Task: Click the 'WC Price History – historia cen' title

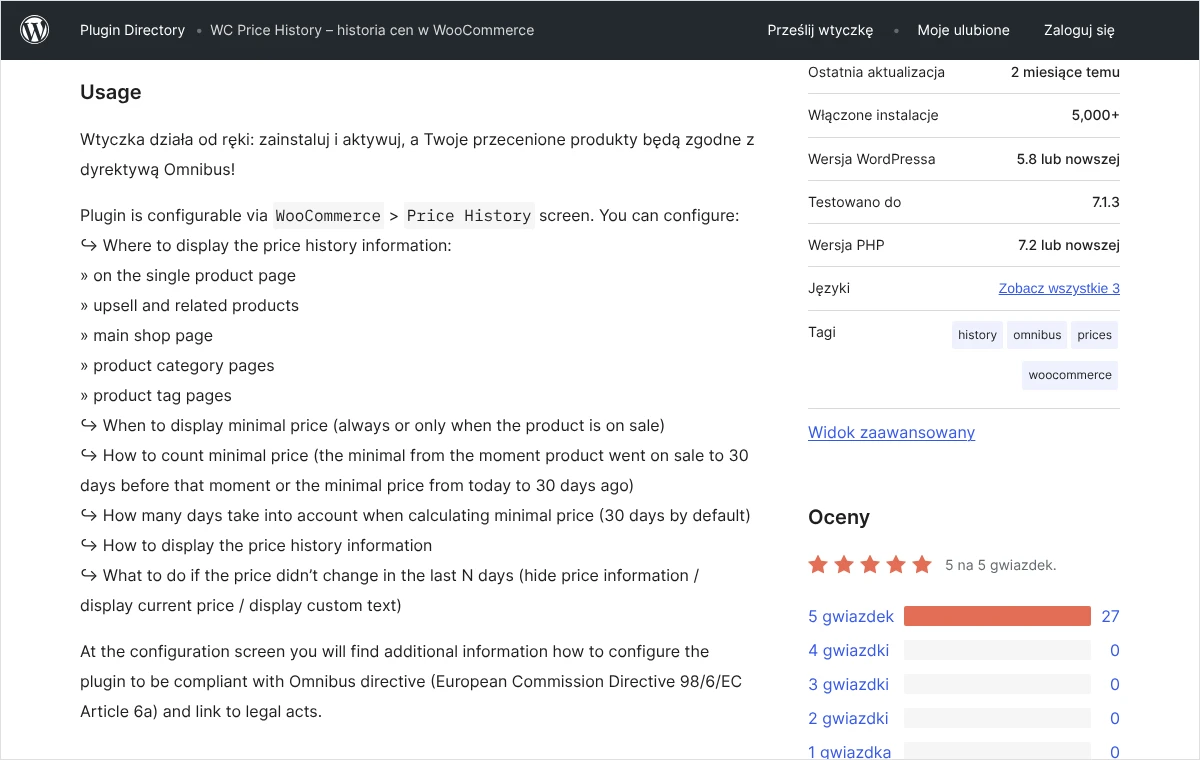Action: tap(371, 30)
